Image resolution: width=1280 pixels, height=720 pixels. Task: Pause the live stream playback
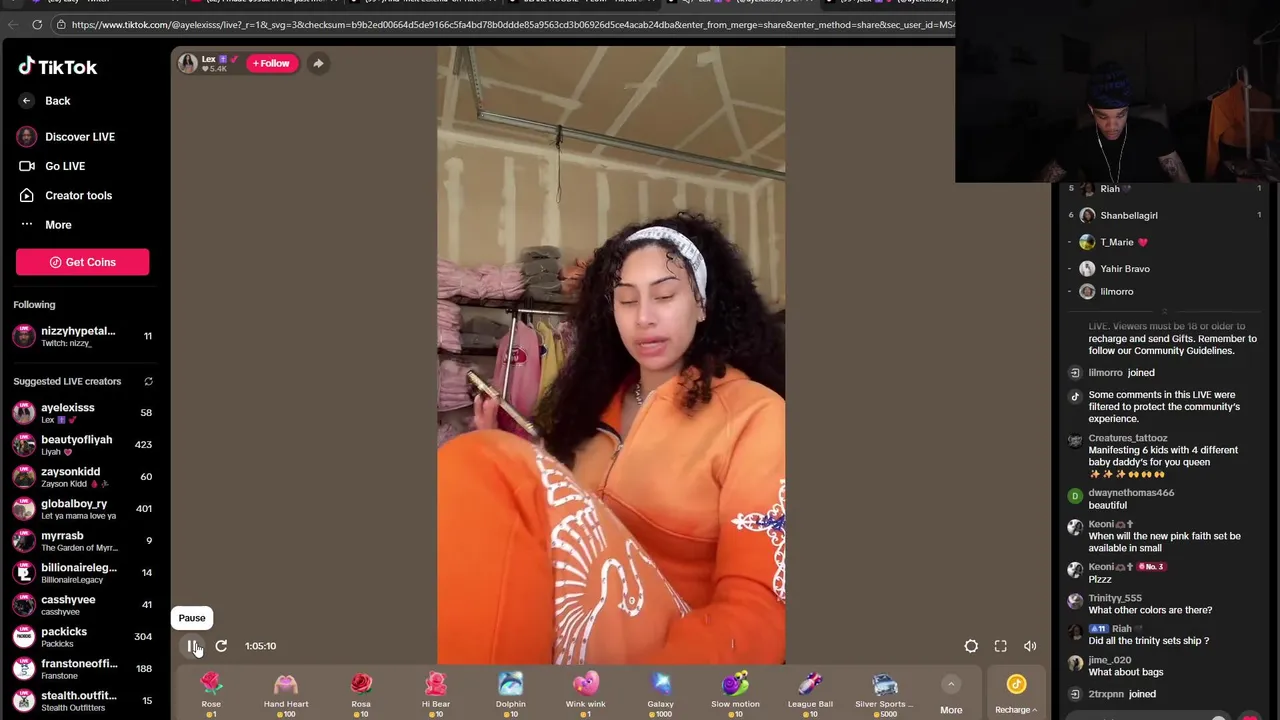192,646
